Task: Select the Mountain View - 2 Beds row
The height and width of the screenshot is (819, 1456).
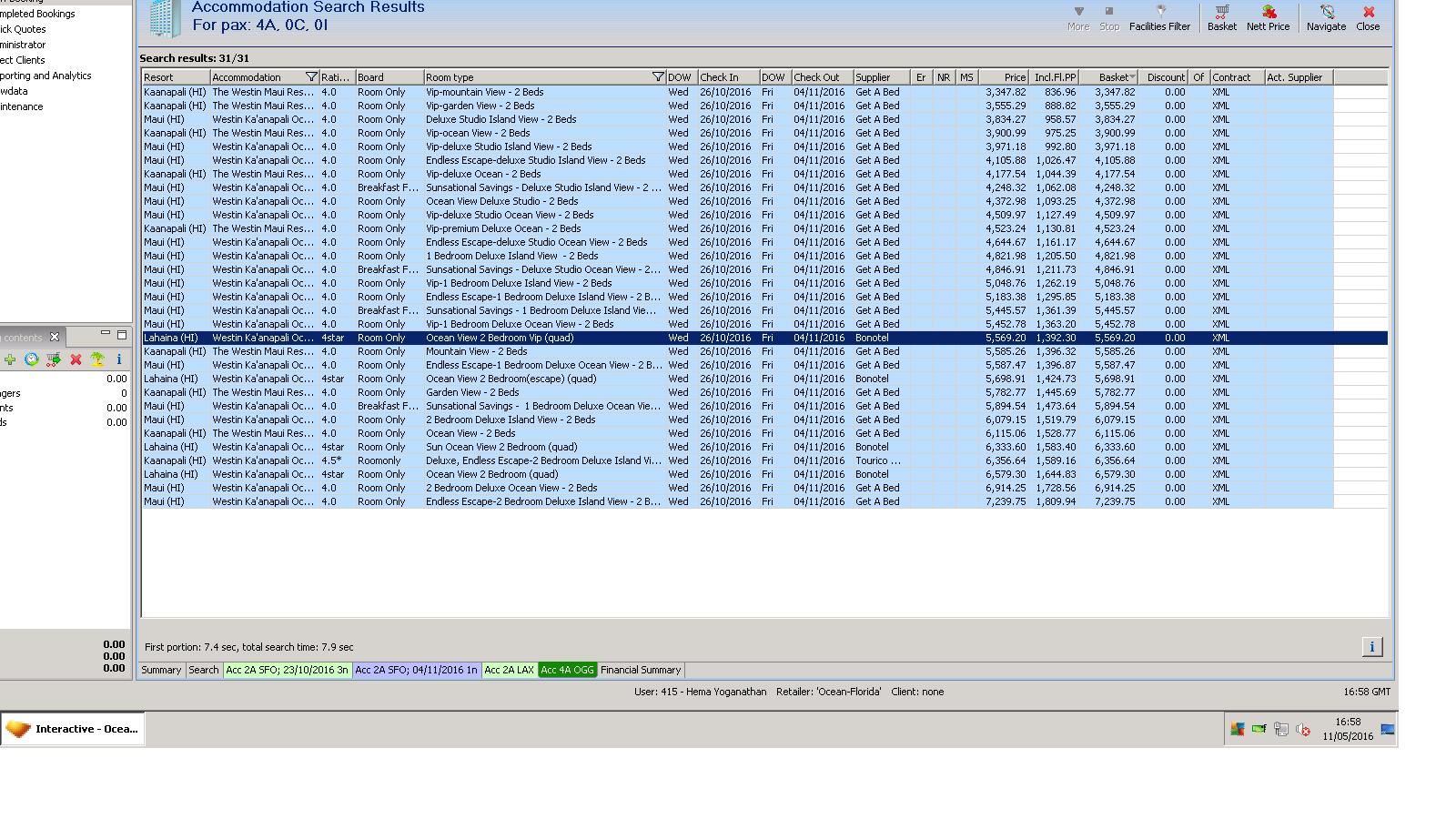Action: point(764,351)
